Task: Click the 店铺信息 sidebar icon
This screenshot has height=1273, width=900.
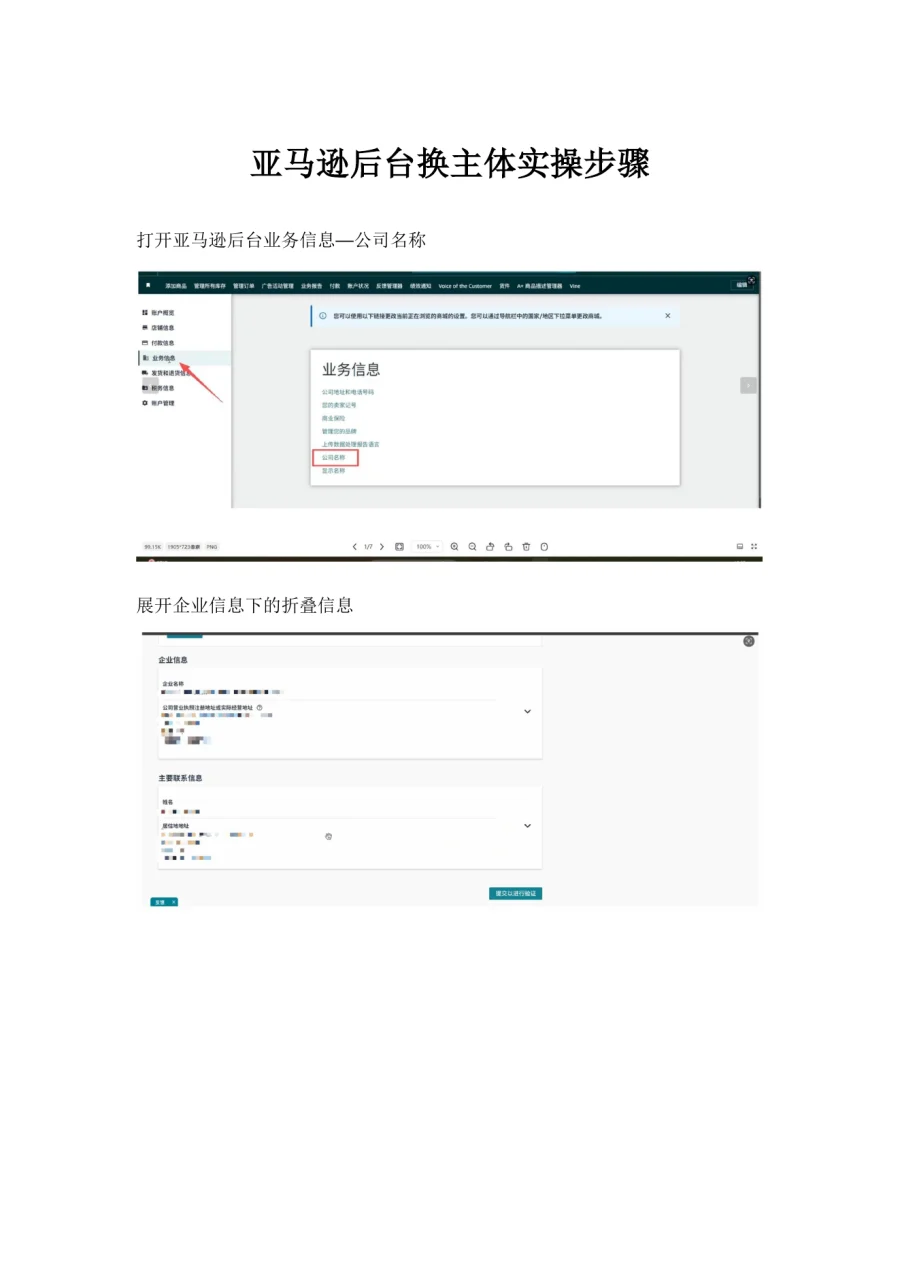Action: coord(145,328)
